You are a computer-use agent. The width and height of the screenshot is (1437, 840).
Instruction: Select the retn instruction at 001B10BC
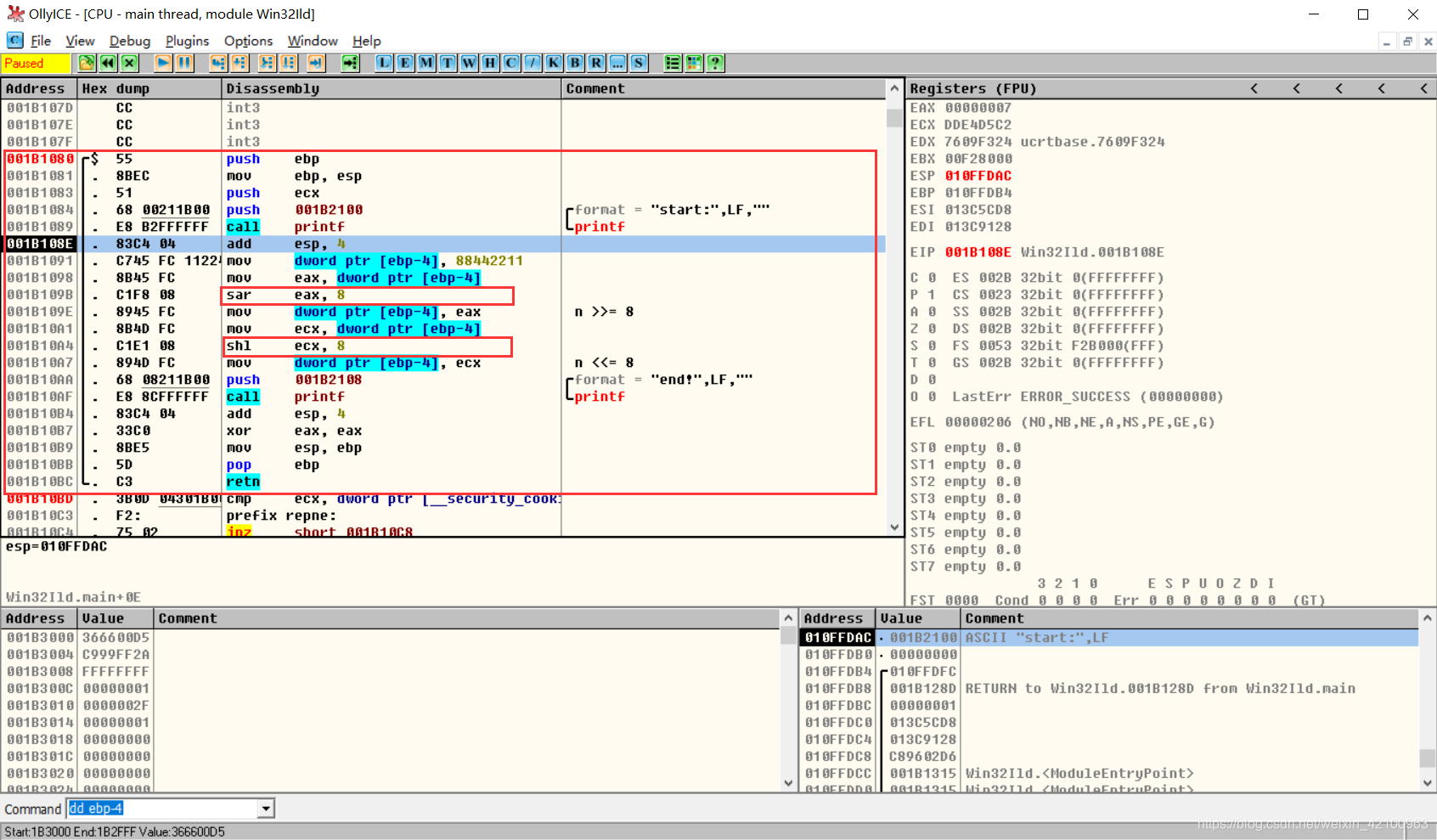243,482
